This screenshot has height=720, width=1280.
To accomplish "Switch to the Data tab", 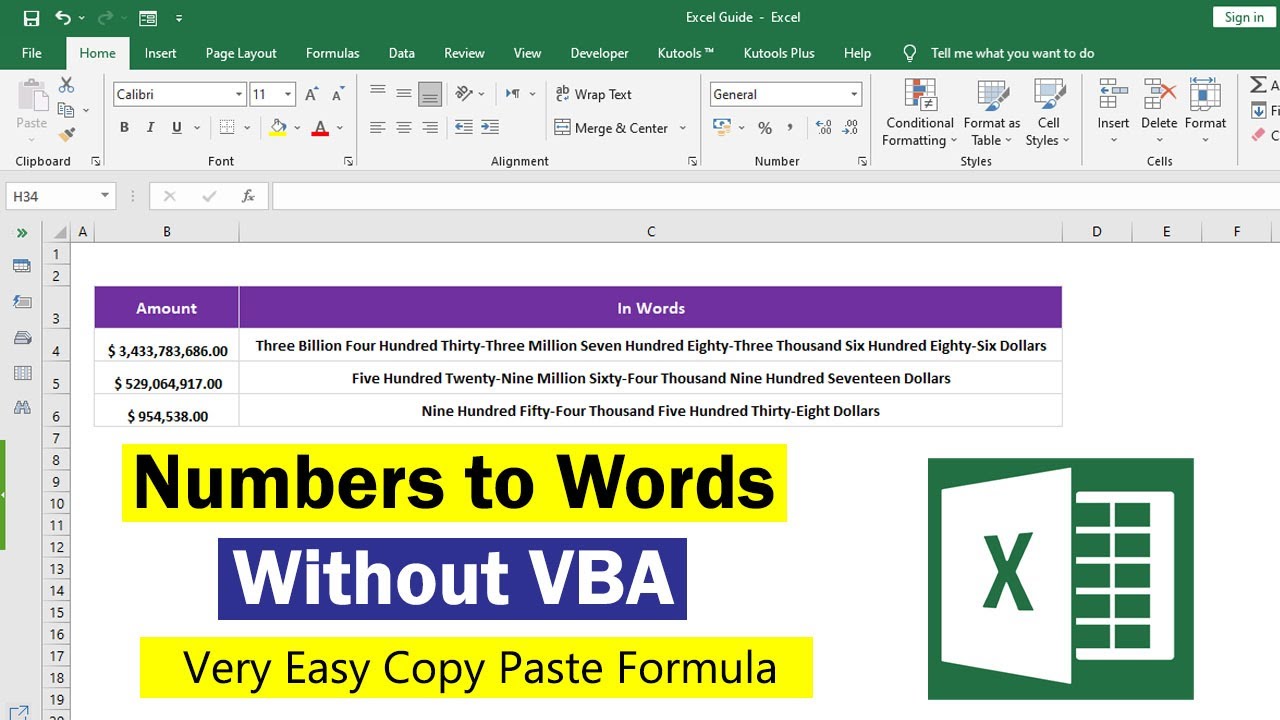I will pos(402,53).
